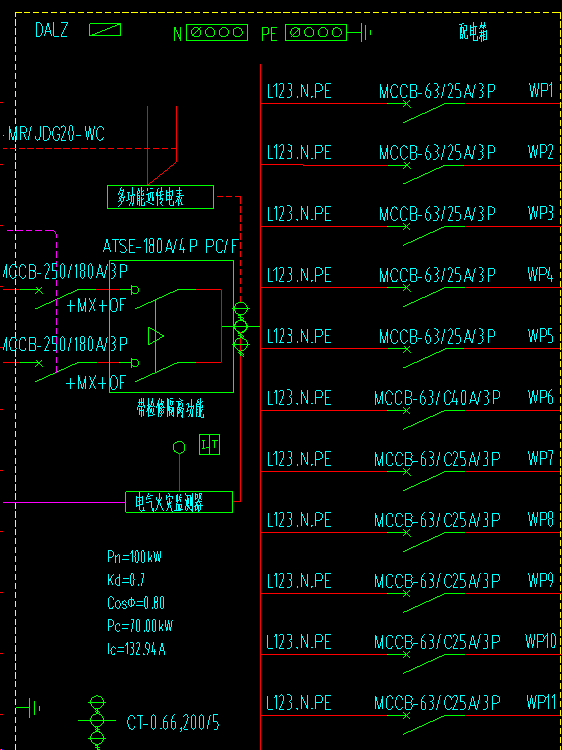The height and width of the screenshot is (750, 562).
Task: Click the WP8 circuit label
Action: coord(541,519)
